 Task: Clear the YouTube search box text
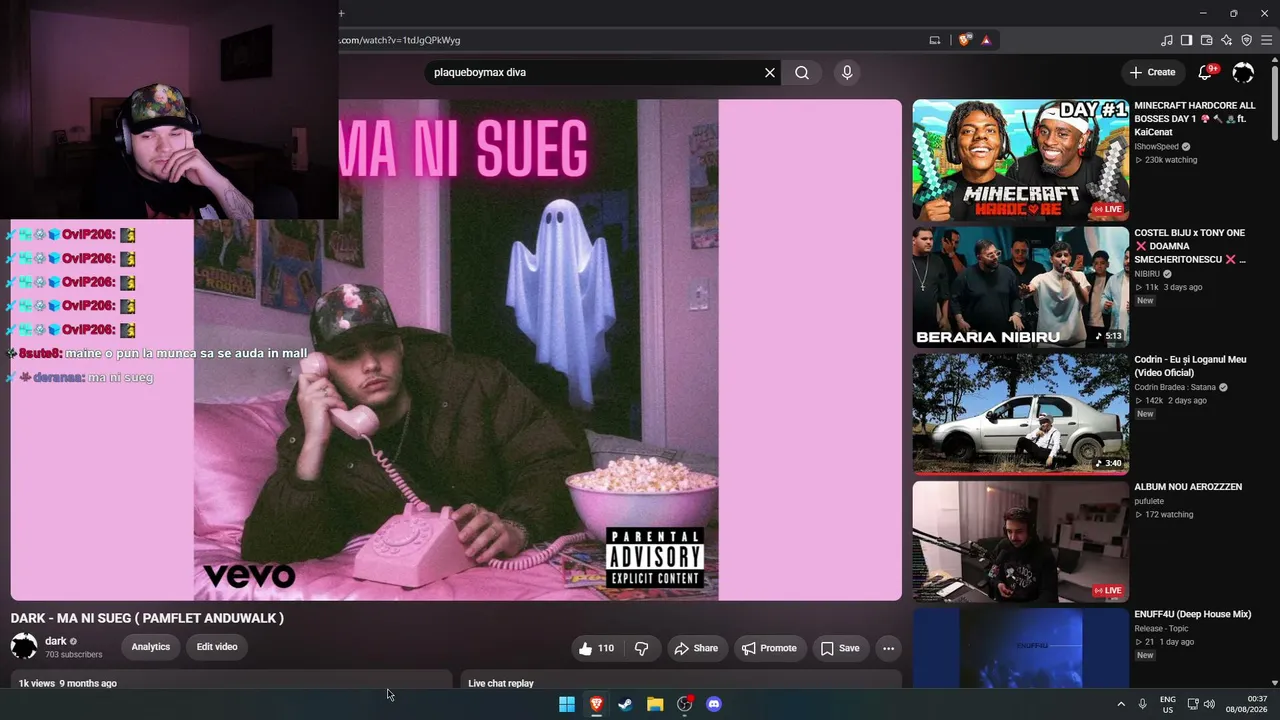tap(770, 72)
